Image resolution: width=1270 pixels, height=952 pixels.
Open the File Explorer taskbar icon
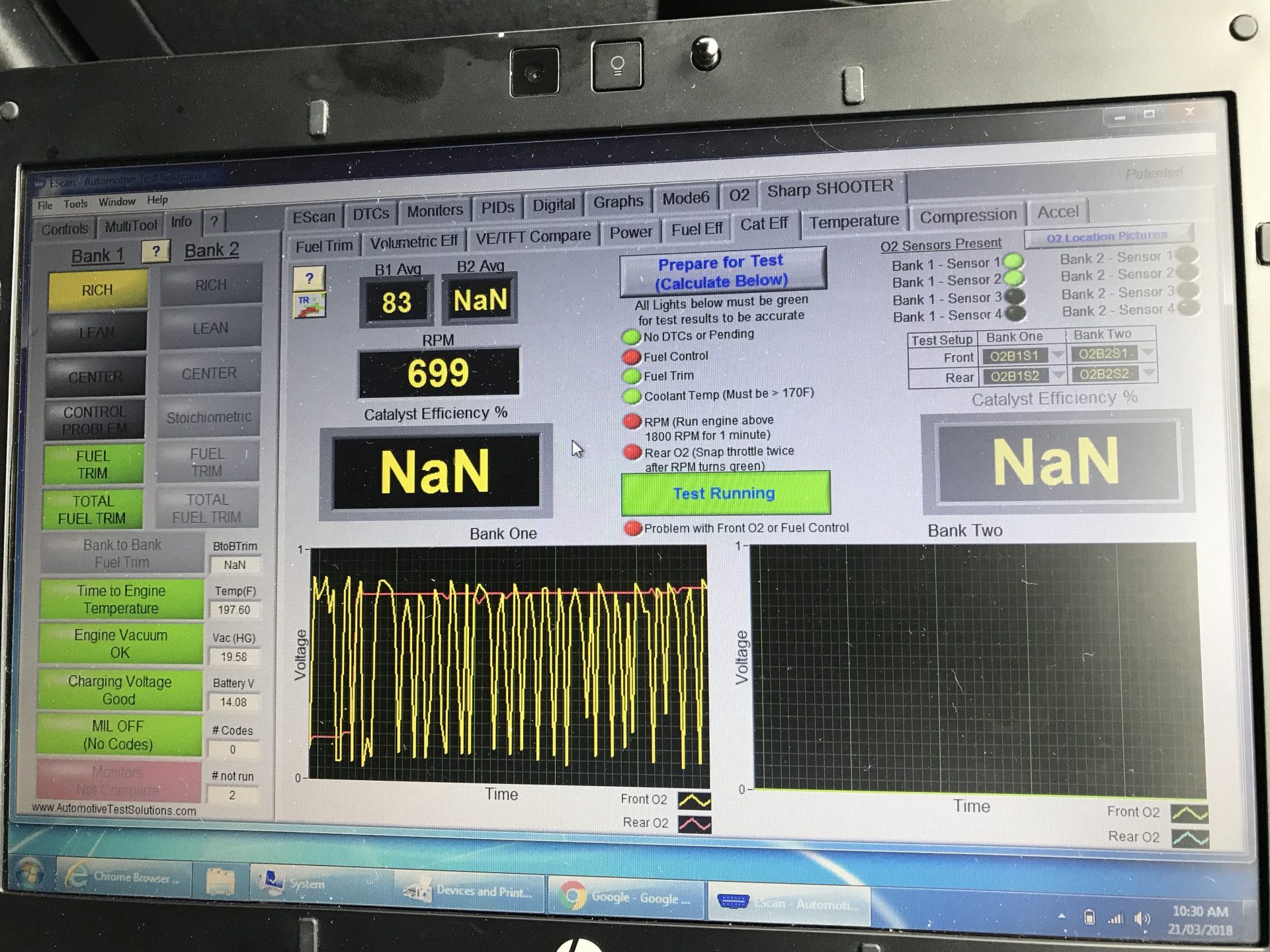(220, 881)
